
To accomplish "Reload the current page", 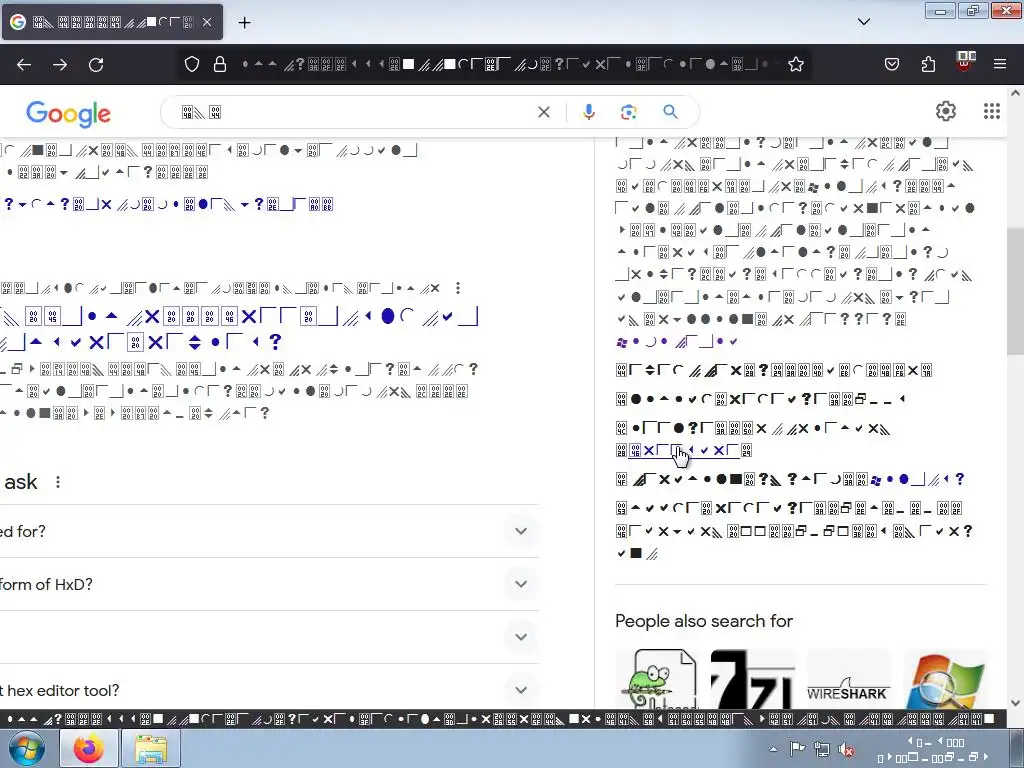I will (x=96, y=65).
